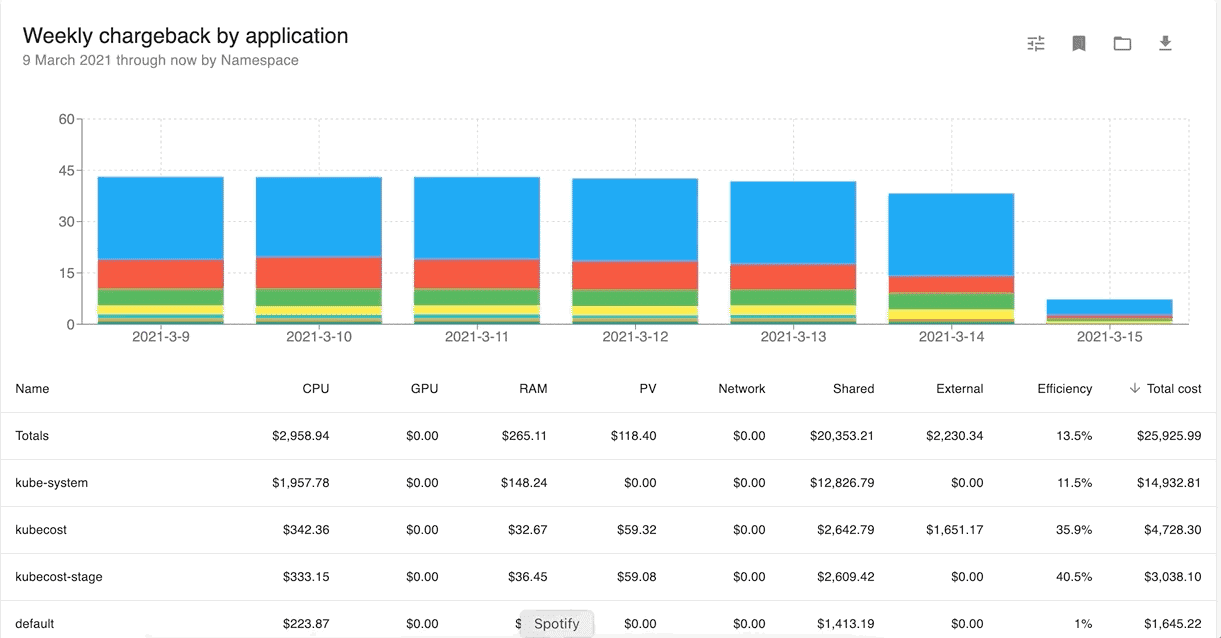The width and height of the screenshot is (1221, 638).
Task: Download the chargeback data
Action: tap(1165, 43)
